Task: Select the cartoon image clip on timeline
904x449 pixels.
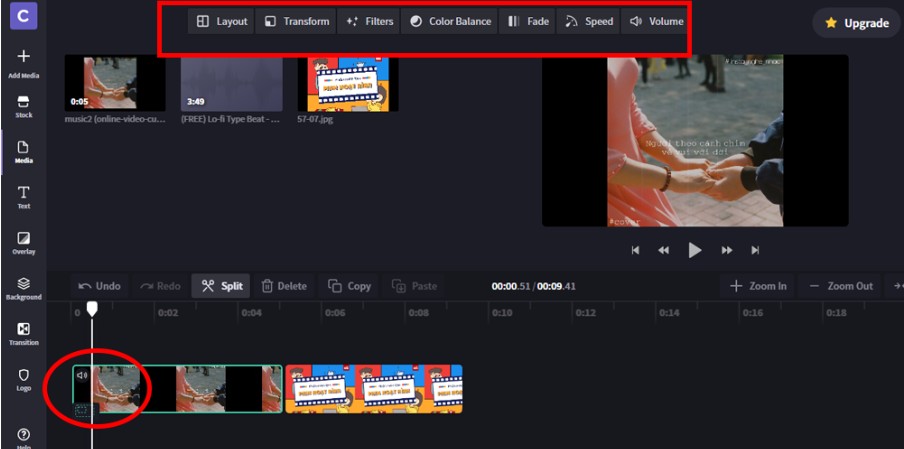Action: 374,388
